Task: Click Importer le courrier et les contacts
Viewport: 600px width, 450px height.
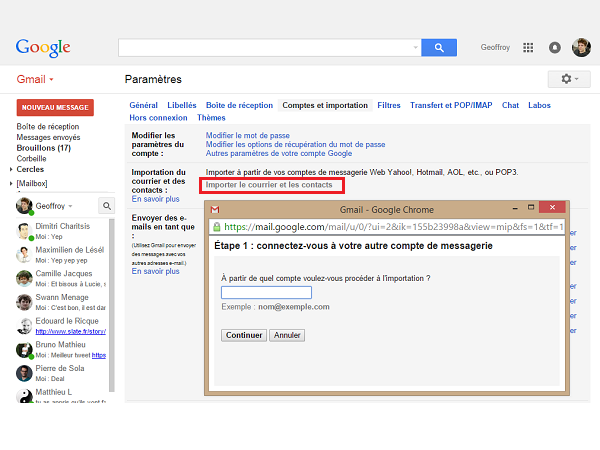Action: pos(269,185)
